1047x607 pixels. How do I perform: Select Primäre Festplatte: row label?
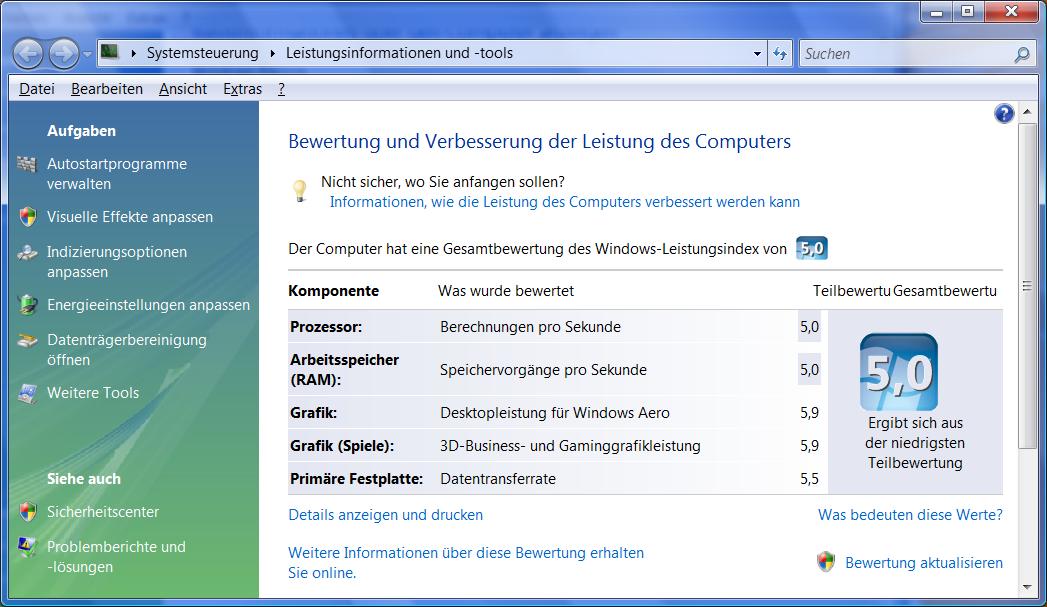(x=357, y=479)
